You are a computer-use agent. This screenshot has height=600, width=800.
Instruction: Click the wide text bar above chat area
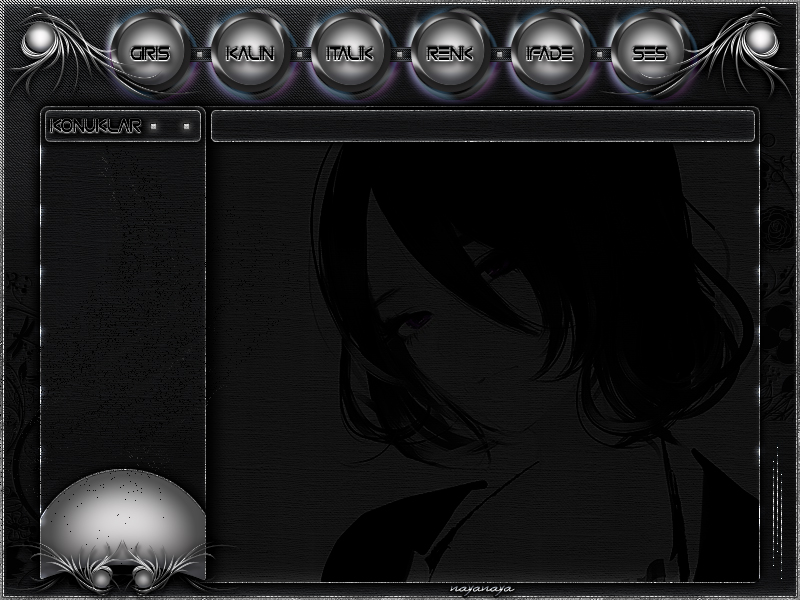482,126
